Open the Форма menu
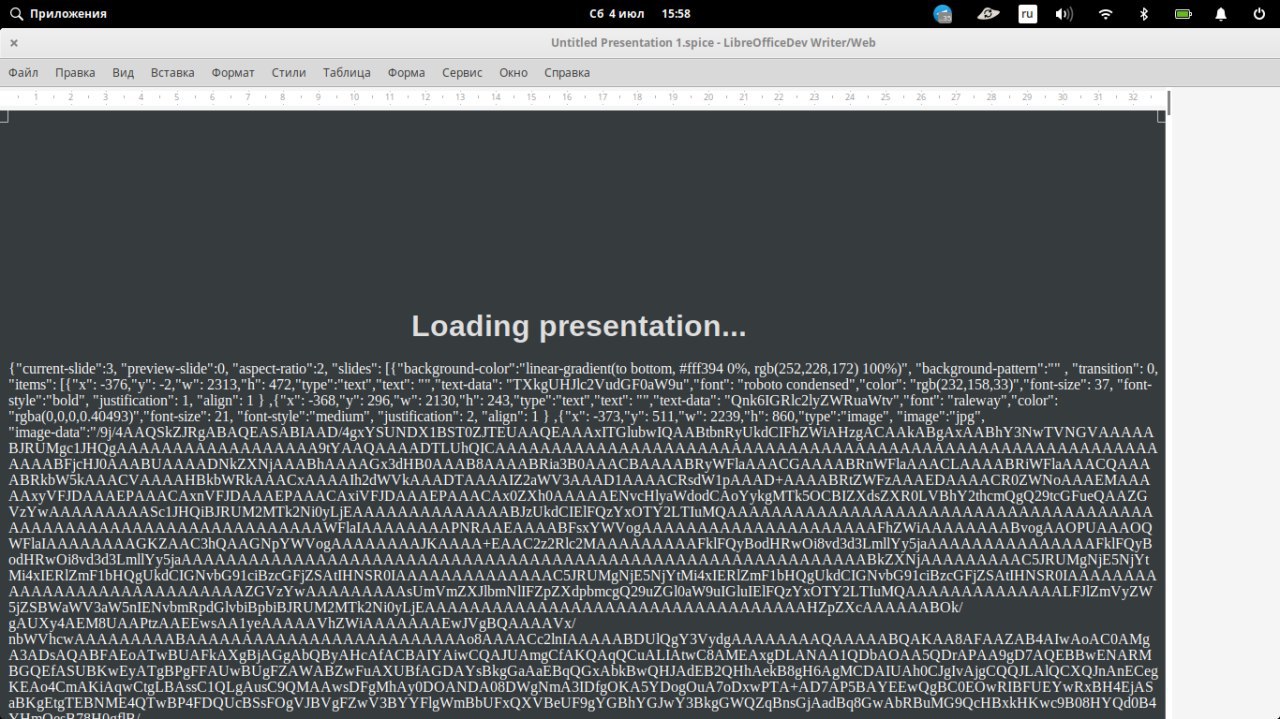 tap(406, 73)
